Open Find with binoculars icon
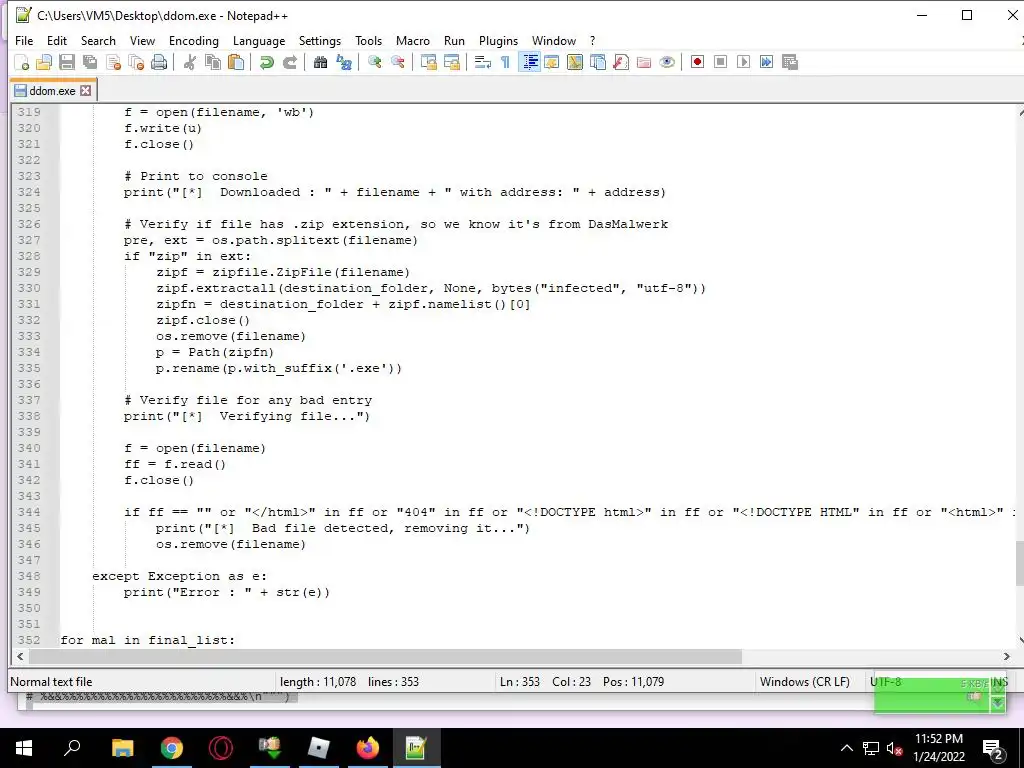This screenshot has height=768, width=1024. [320, 62]
